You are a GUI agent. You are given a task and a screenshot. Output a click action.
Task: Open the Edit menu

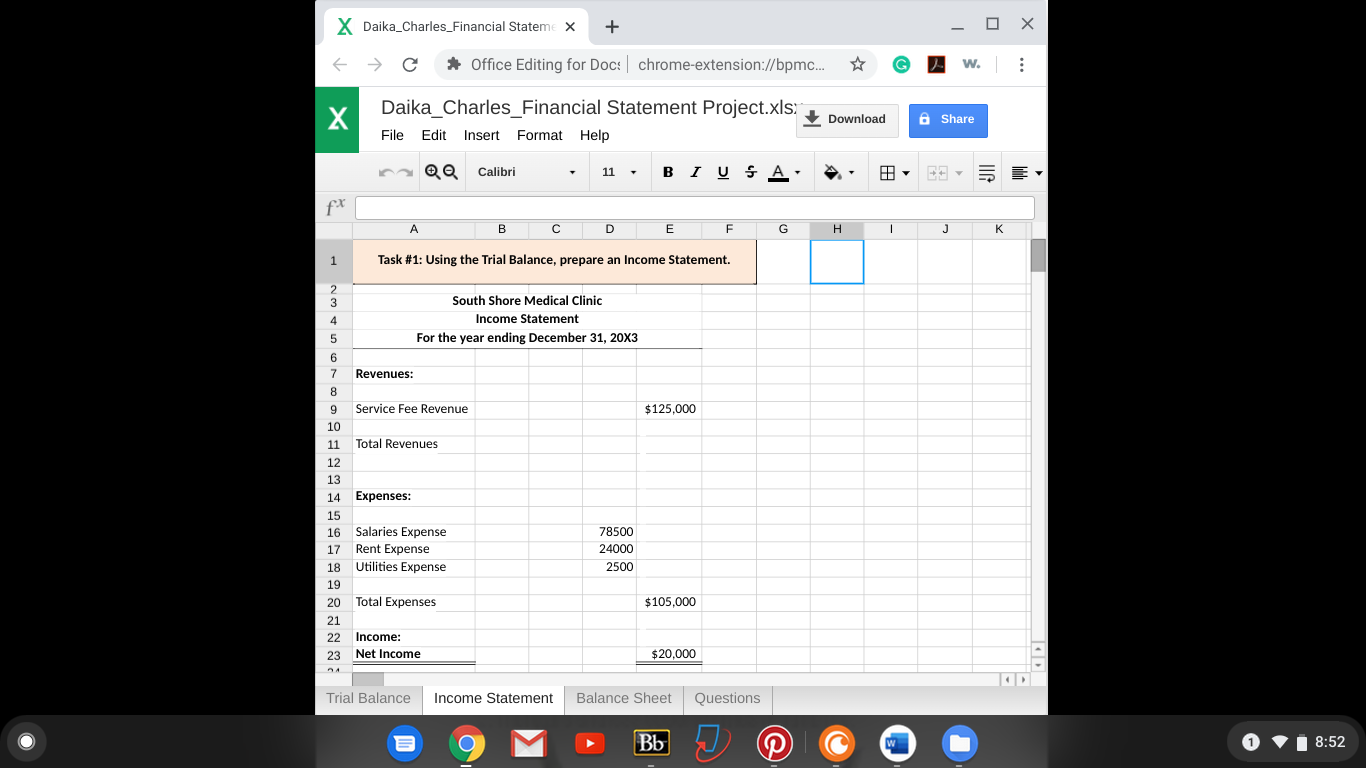click(x=434, y=135)
